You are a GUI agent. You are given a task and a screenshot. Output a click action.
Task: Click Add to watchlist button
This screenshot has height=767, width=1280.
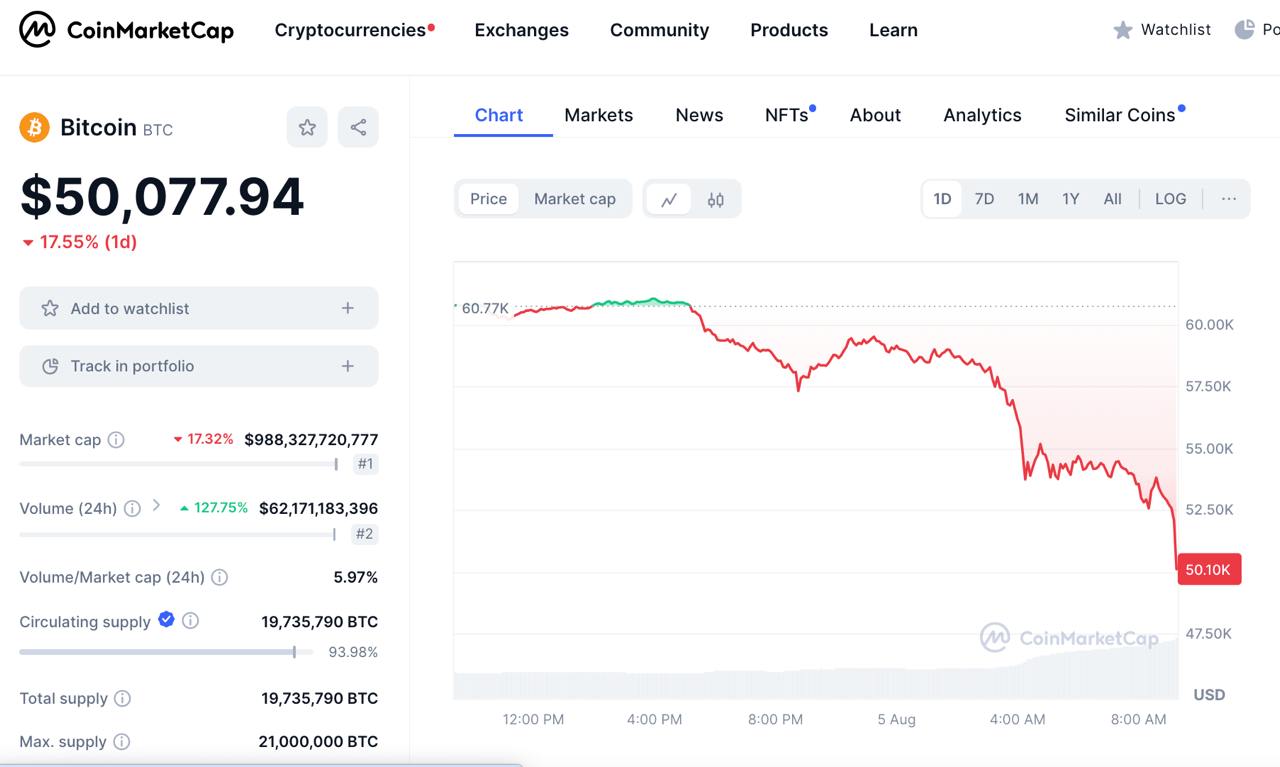pos(199,308)
